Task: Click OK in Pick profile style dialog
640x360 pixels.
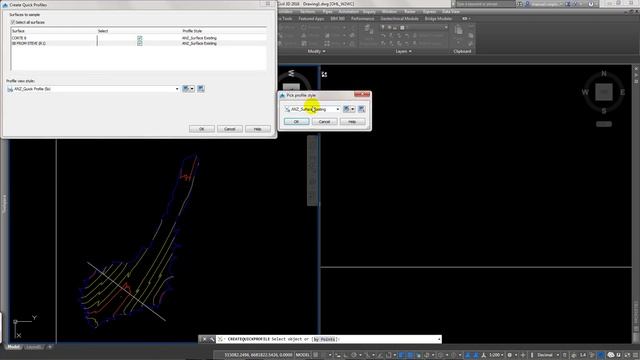Action: click(296, 122)
